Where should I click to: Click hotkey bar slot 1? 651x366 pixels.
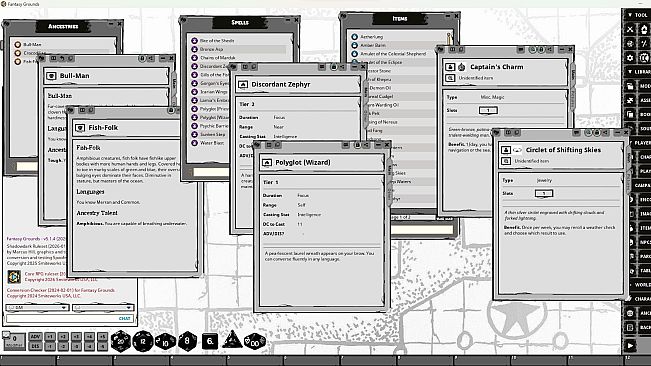tap(28, 360)
